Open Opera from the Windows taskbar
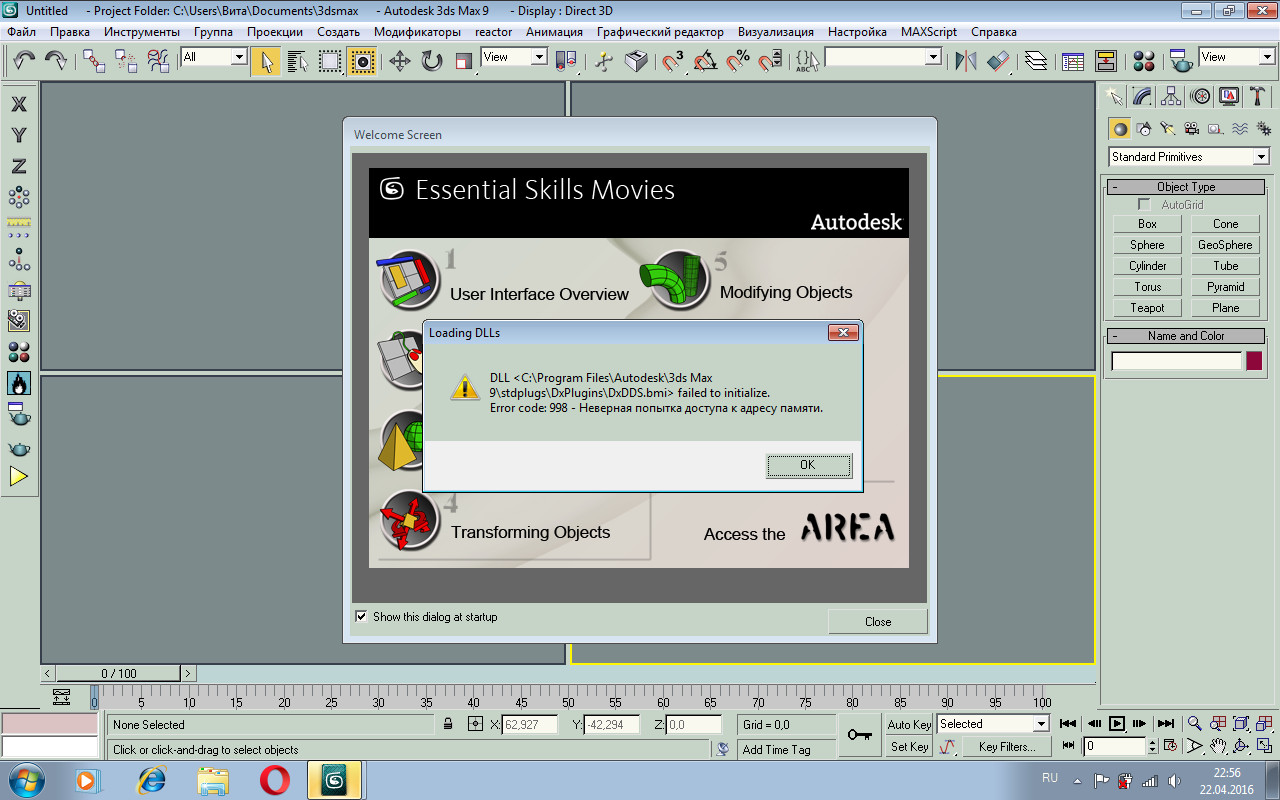Image resolution: width=1280 pixels, height=800 pixels. pos(275,779)
